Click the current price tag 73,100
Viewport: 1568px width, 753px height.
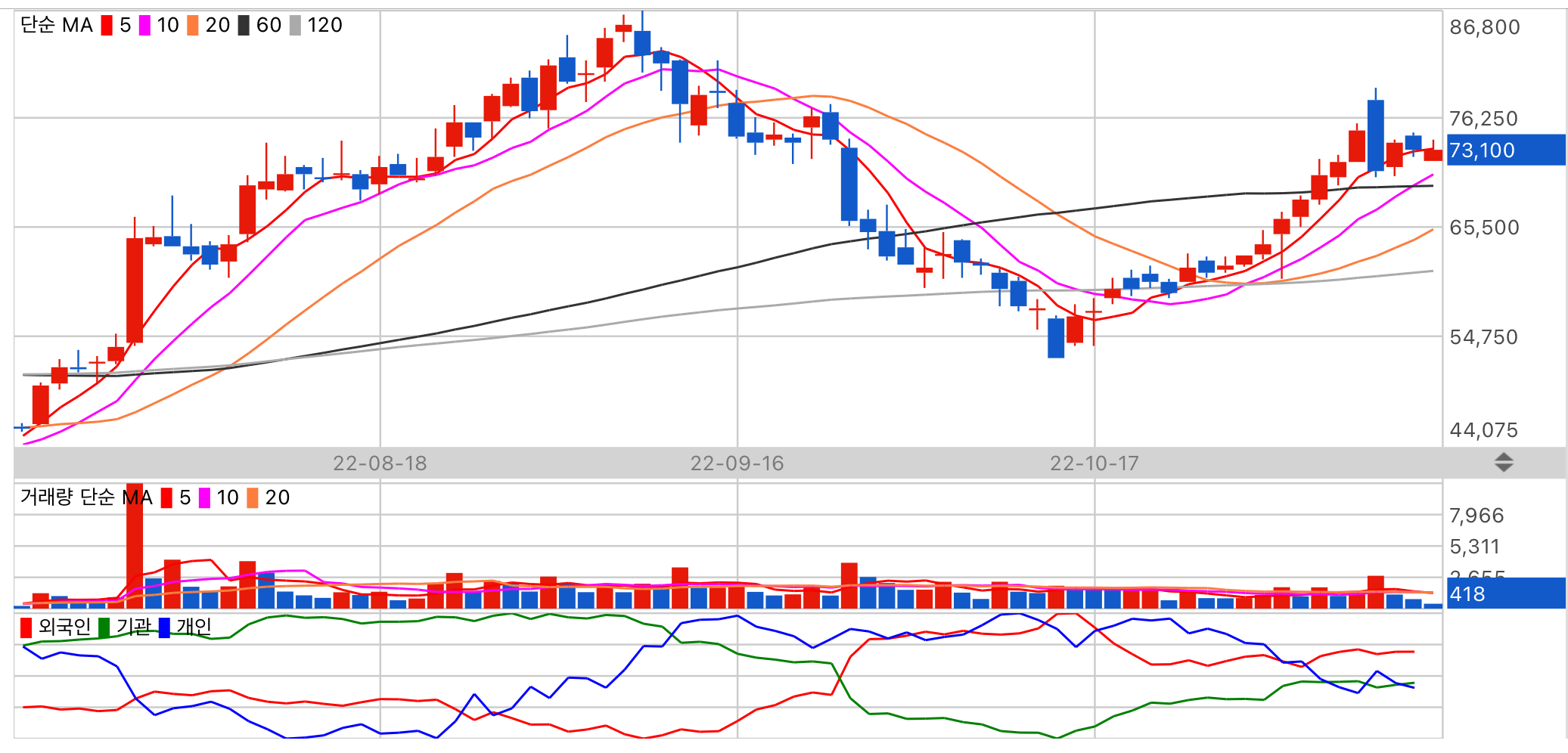click(x=1506, y=150)
